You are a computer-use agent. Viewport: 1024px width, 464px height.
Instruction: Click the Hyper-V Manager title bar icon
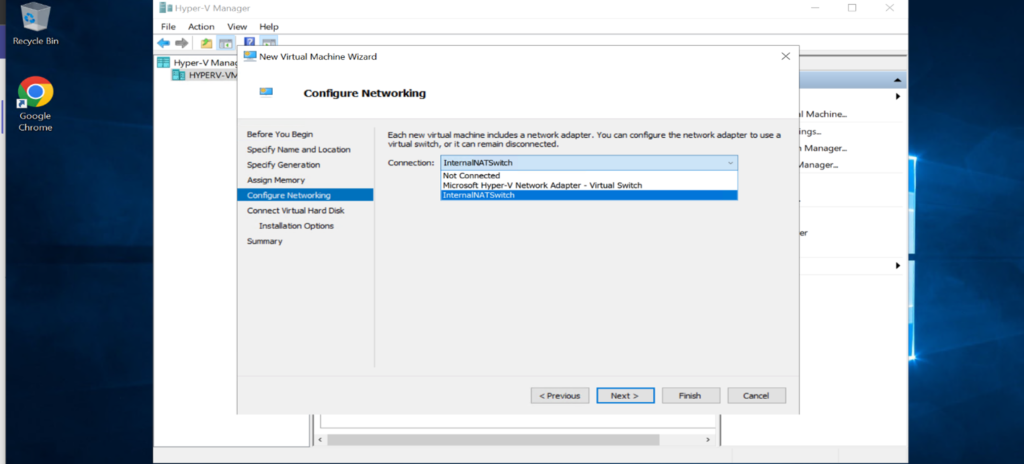click(166, 8)
